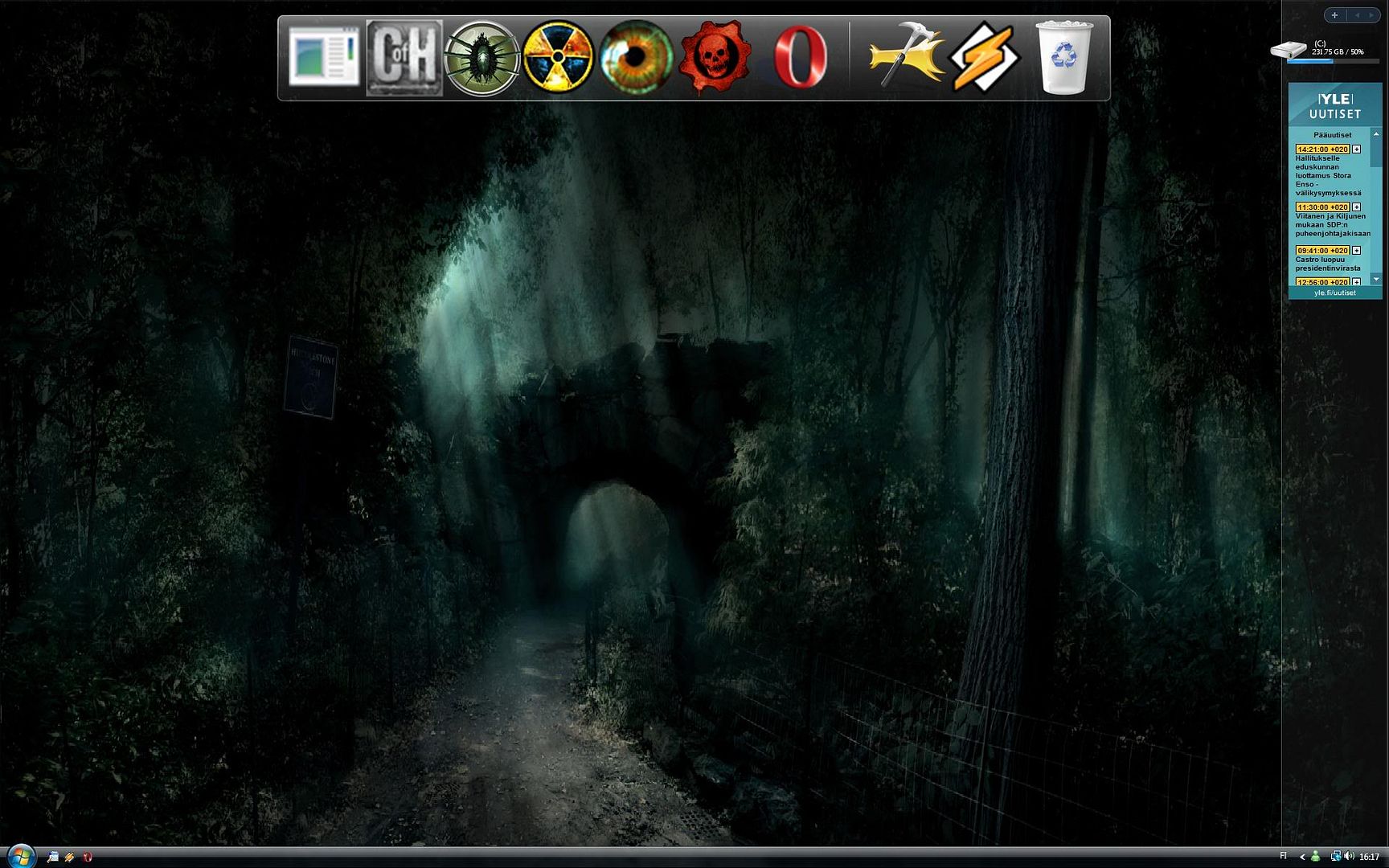This screenshot has height=868, width=1389.
Task: Click the first dock icon showing a window
Action: 325,58
